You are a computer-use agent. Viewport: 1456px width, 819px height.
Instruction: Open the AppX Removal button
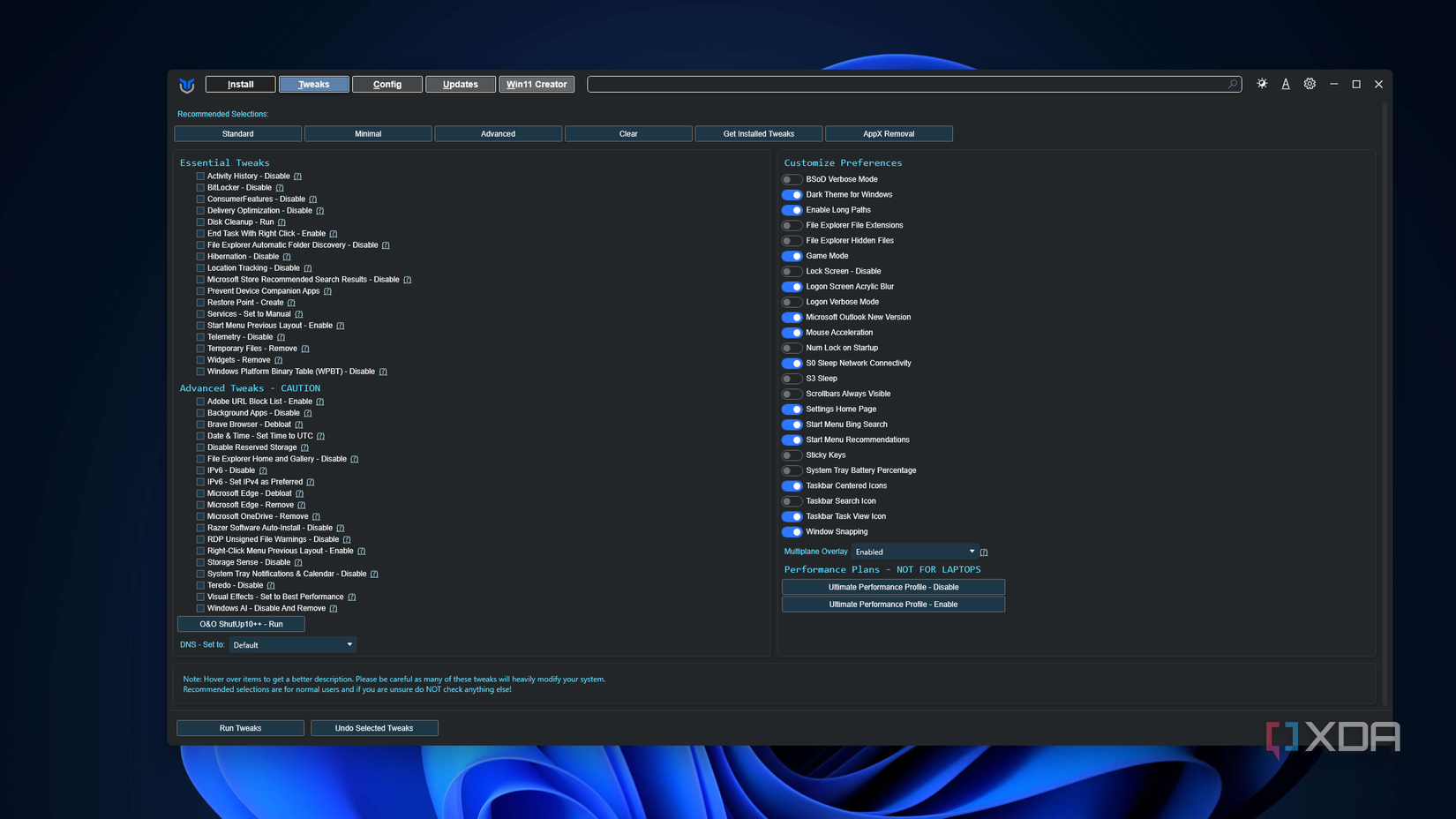point(889,134)
